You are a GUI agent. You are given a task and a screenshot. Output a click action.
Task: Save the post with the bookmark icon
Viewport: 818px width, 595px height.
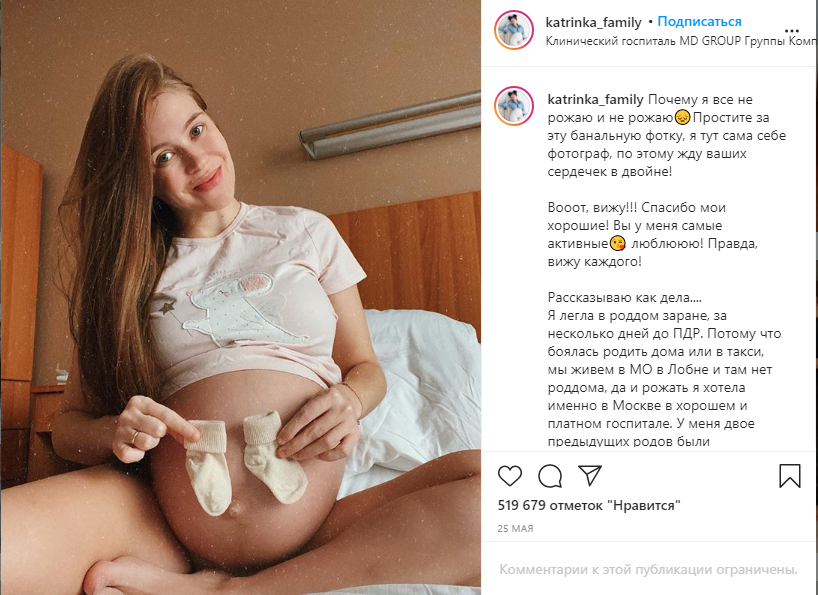point(789,476)
